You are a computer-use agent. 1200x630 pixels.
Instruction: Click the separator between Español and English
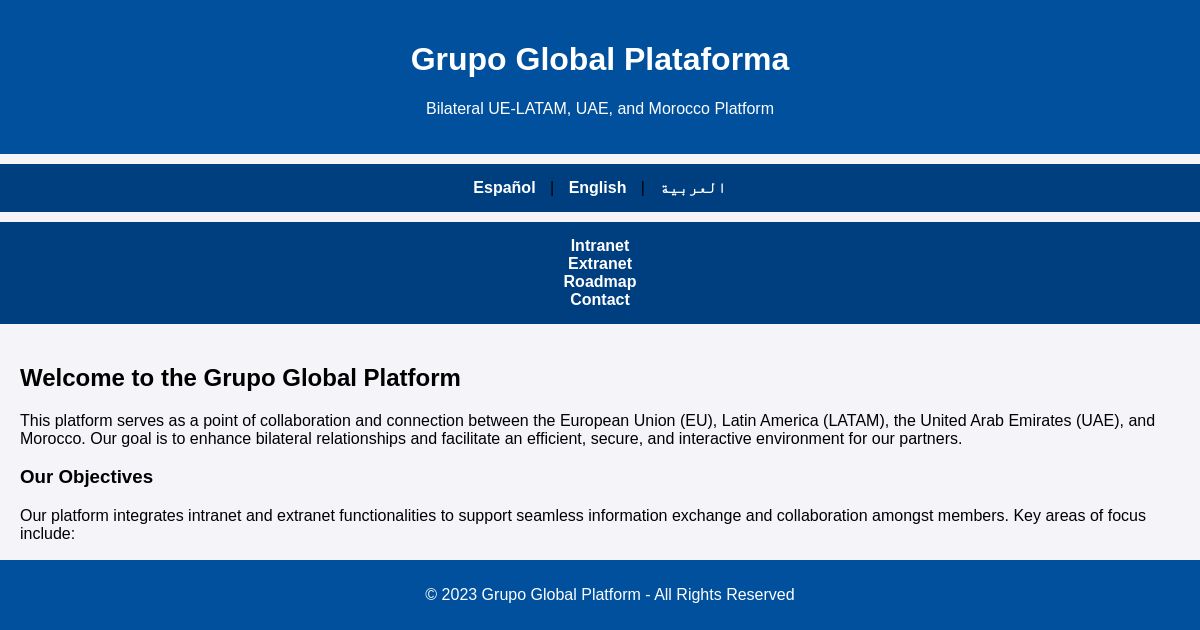[x=552, y=188]
